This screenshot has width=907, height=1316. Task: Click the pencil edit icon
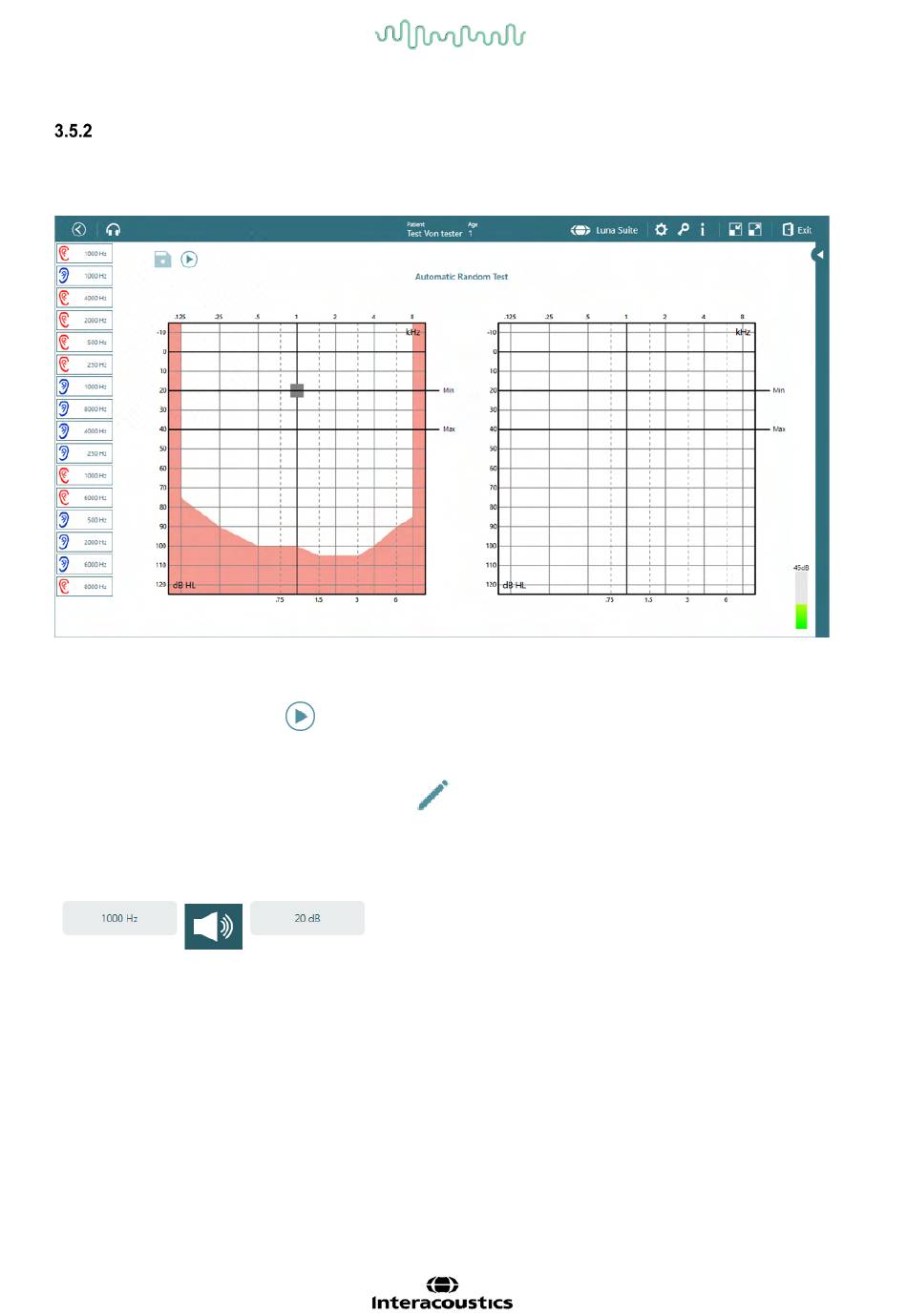coord(432,795)
